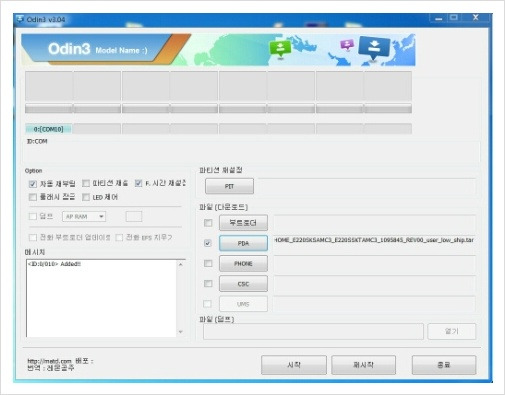
Task: Tick the checkbox beside the PHONE button
Action: pyautogui.click(x=208, y=263)
